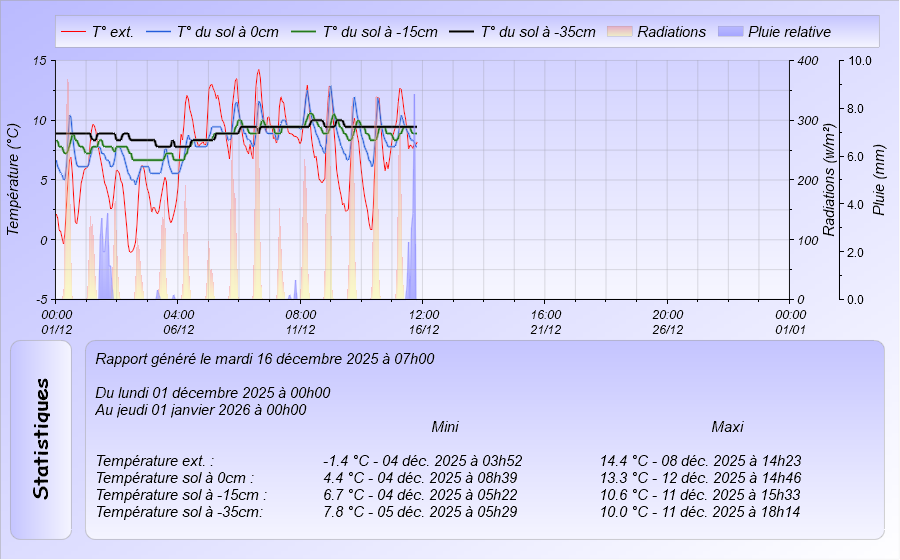Click the 'Température sol à 0cm :' row label
Image resolution: width=900 pixels, height=560 pixels.
tap(174, 478)
